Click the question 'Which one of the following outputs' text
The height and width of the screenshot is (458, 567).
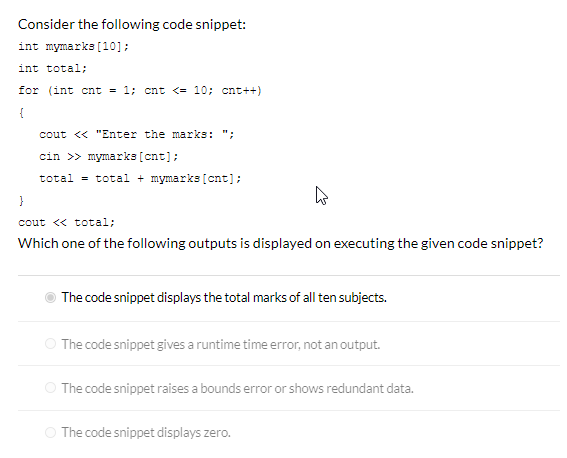coord(281,243)
